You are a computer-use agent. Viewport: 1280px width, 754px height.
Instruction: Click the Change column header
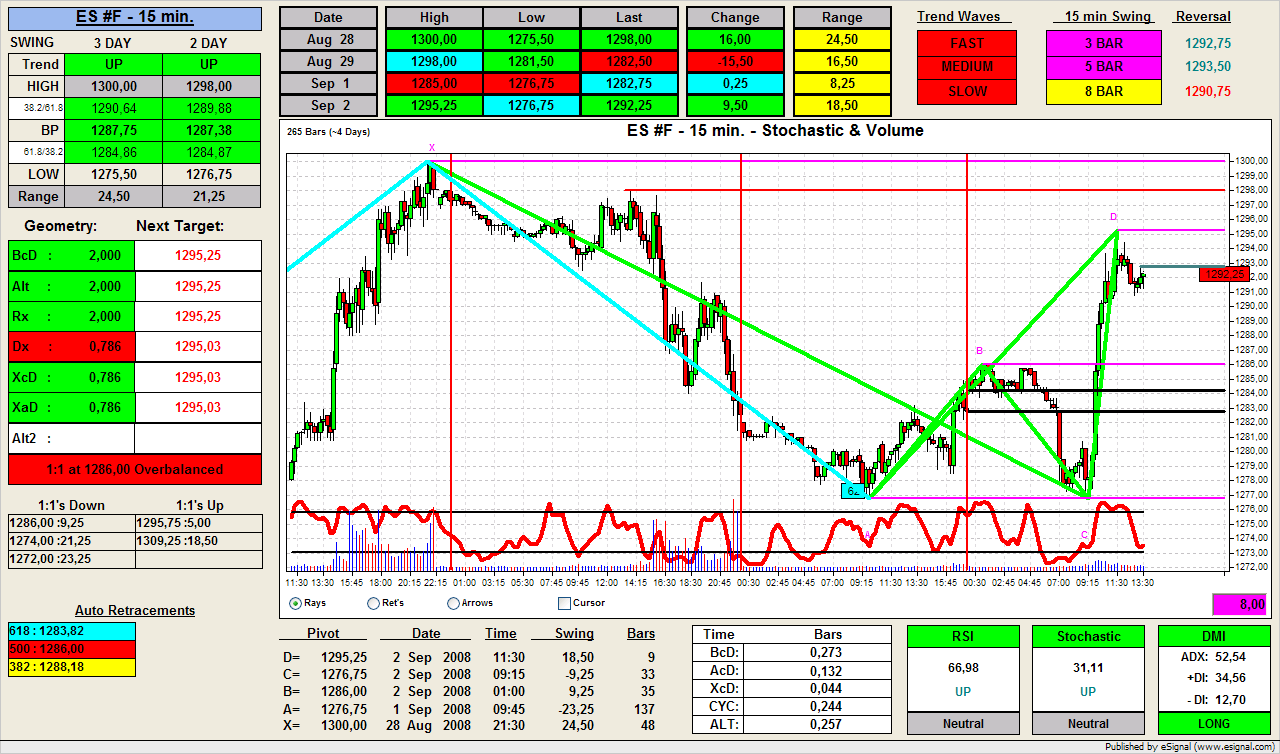(735, 17)
